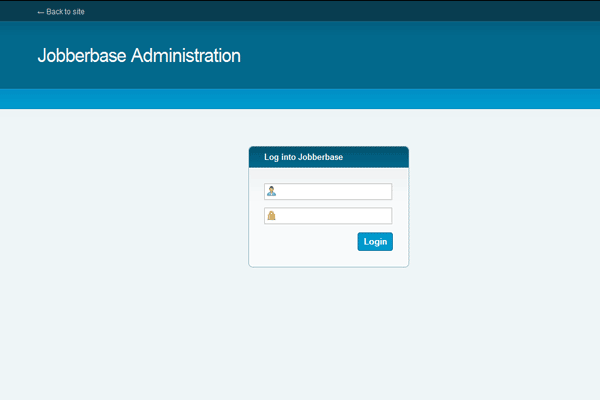Viewport: 600px width, 400px height.
Task: Click the Back to site link
Action: (x=64, y=12)
